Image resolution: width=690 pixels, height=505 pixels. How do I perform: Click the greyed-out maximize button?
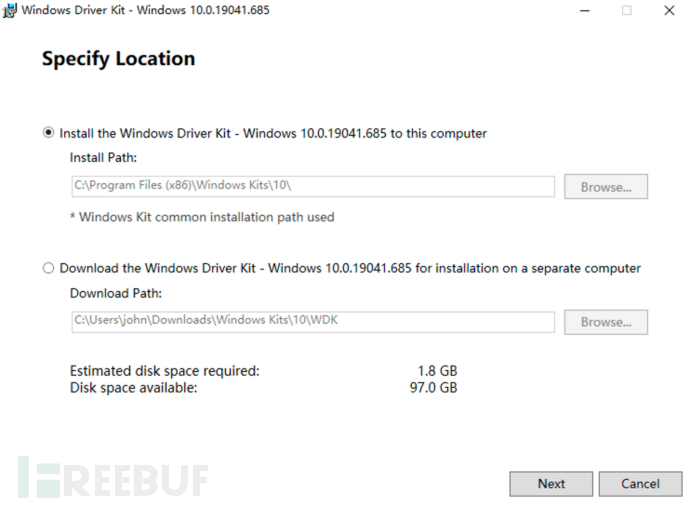pyautogui.click(x=627, y=11)
